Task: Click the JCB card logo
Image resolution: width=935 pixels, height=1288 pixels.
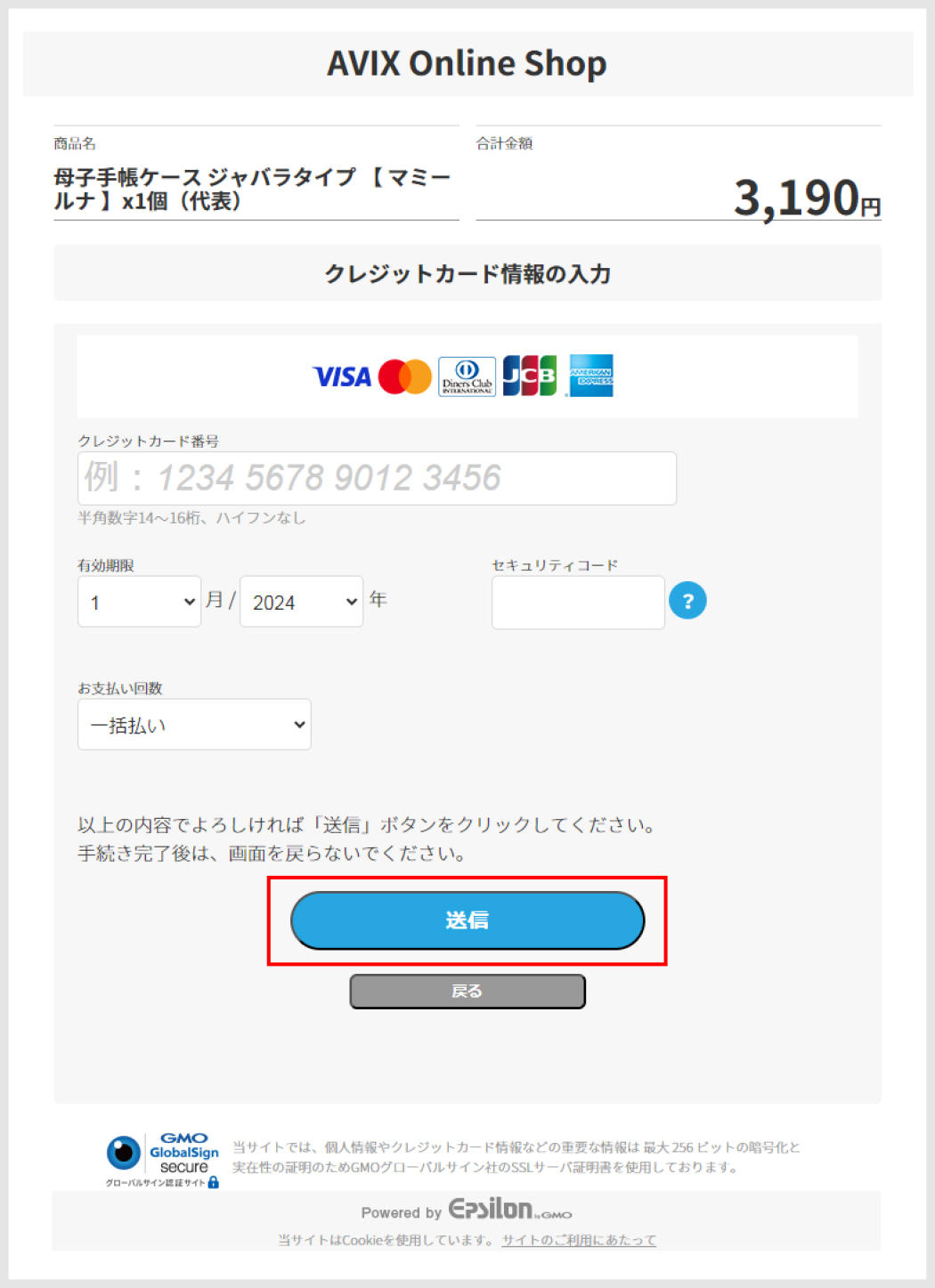Action: (x=530, y=376)
